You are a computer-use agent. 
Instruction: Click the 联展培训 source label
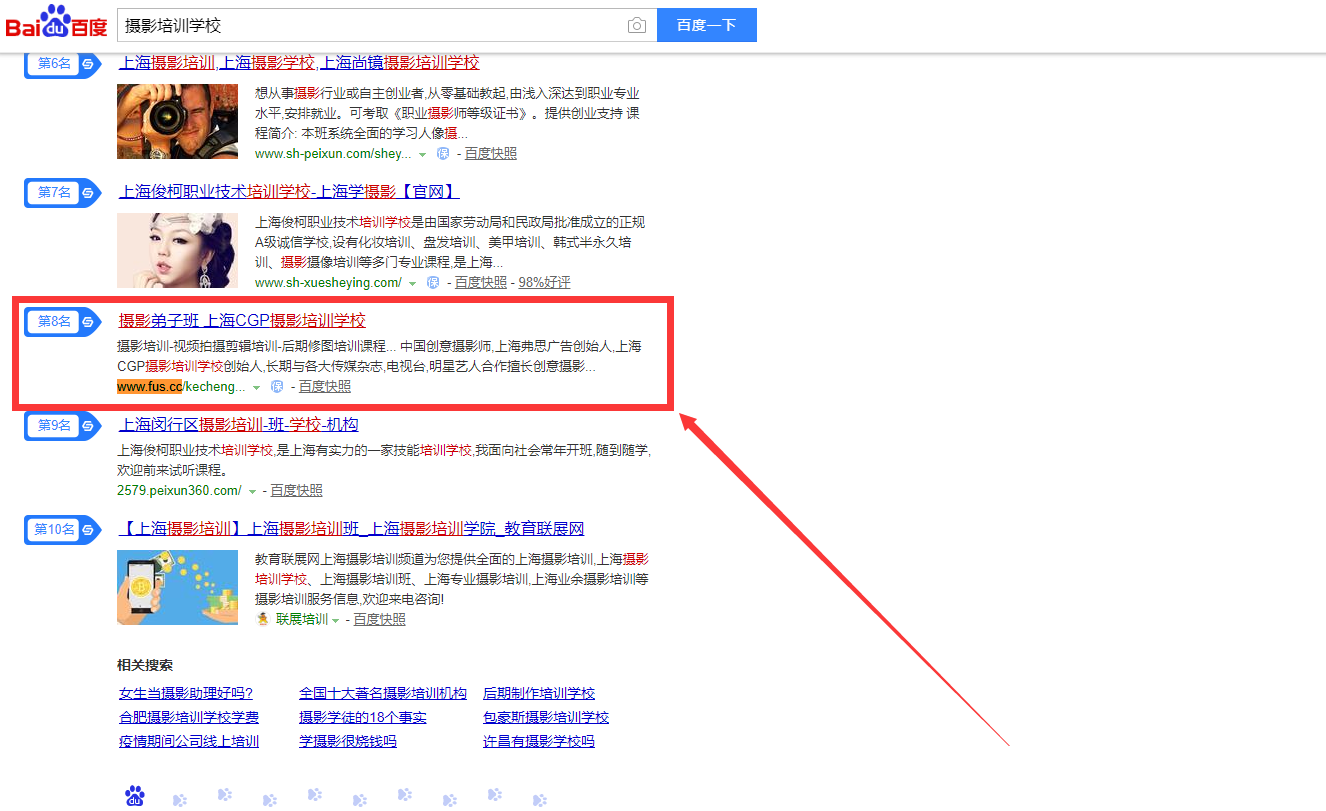click(x=302, y=620)
